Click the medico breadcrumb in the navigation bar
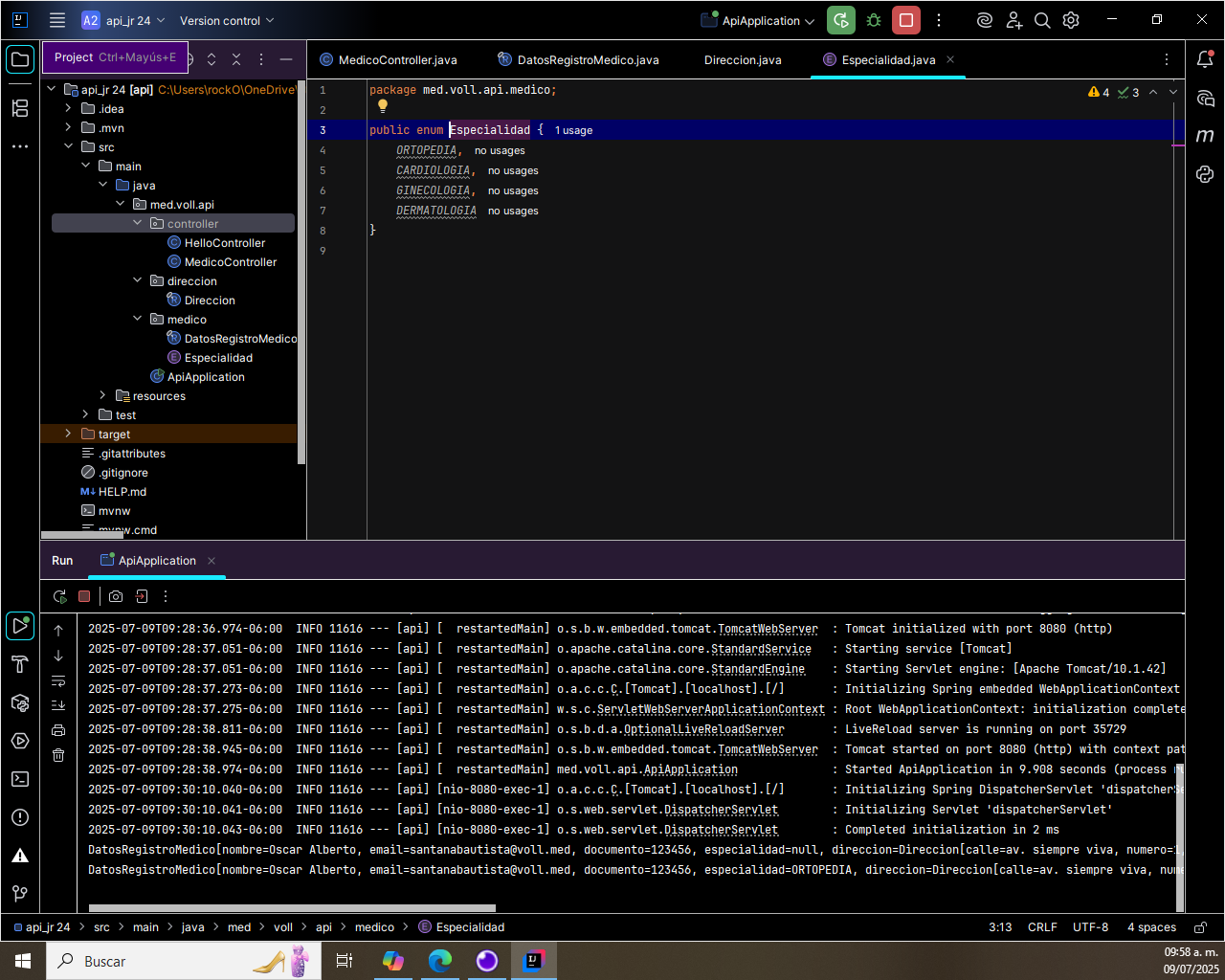 point(374,927)
